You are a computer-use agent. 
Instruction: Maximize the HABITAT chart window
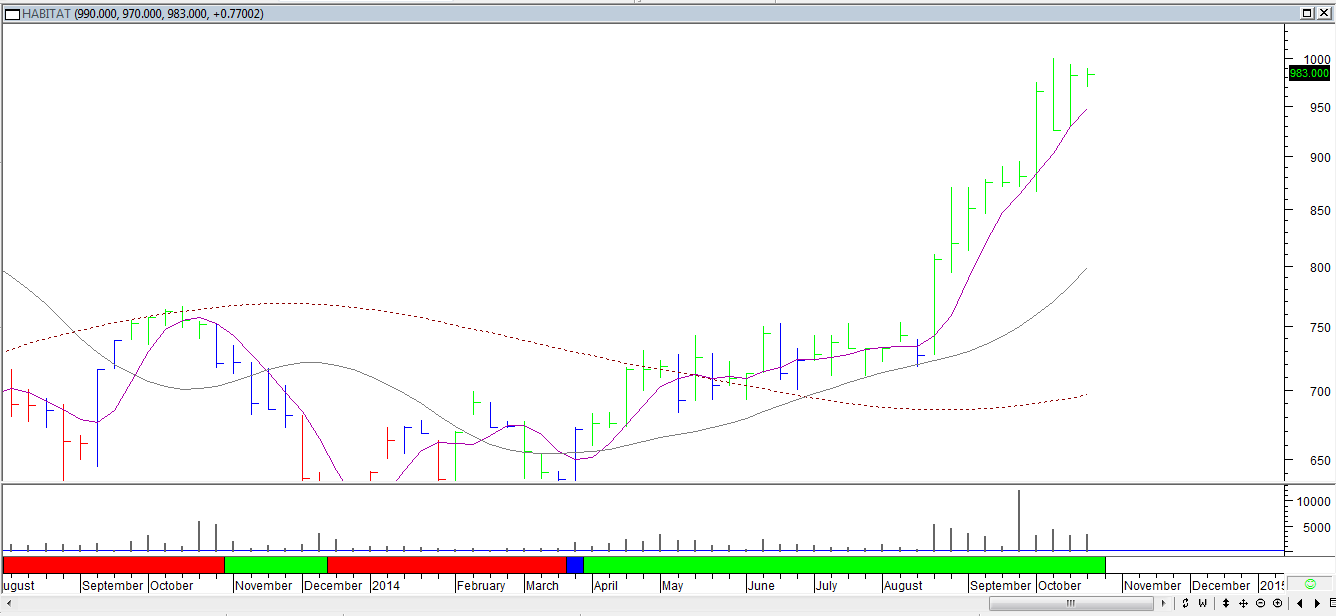pyautogui.click(x=1307, y=13)
